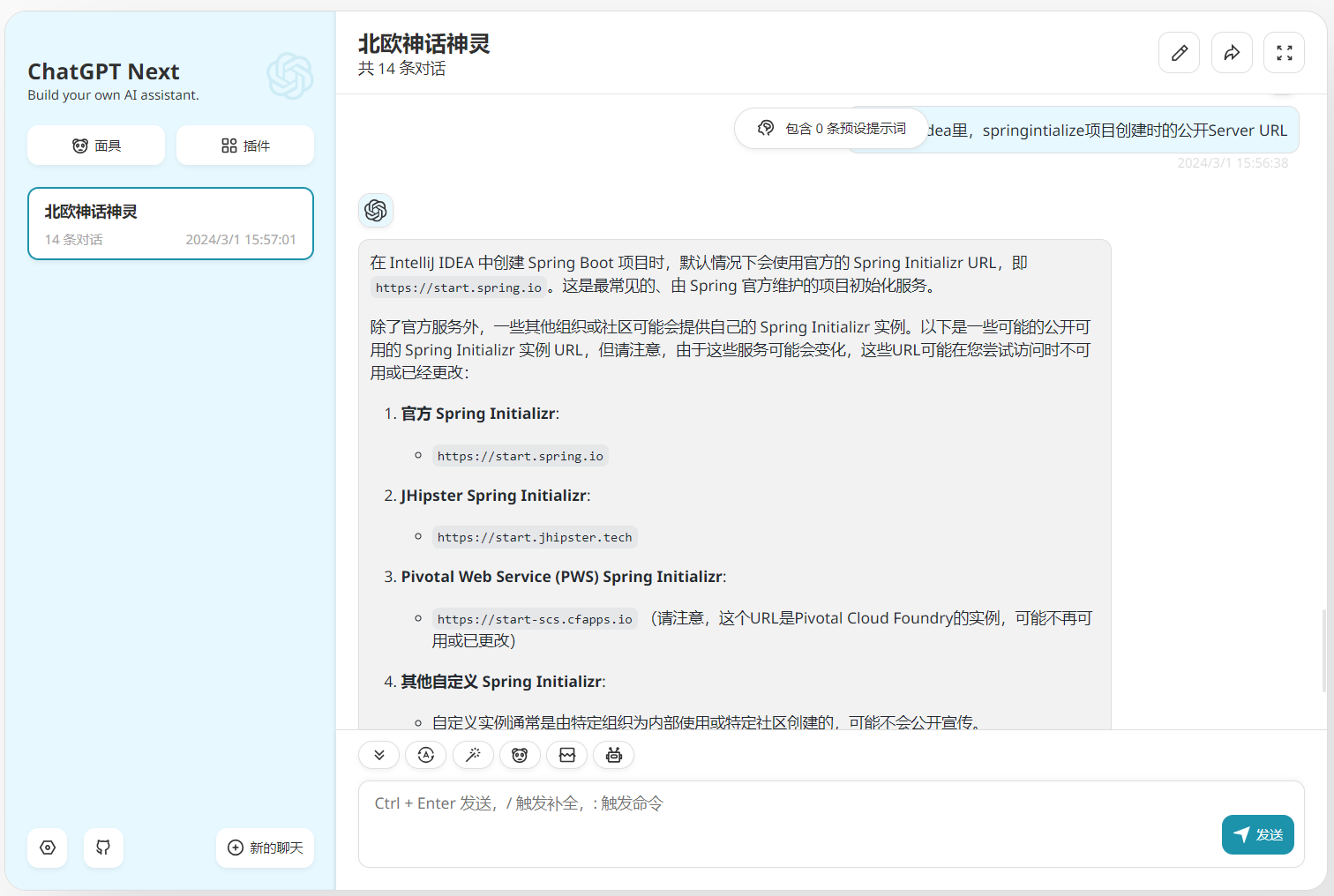Click the 包含 0 条预设提示词 pill
1334x896 pixels.
pyautogui.click(x=831, y=129)
